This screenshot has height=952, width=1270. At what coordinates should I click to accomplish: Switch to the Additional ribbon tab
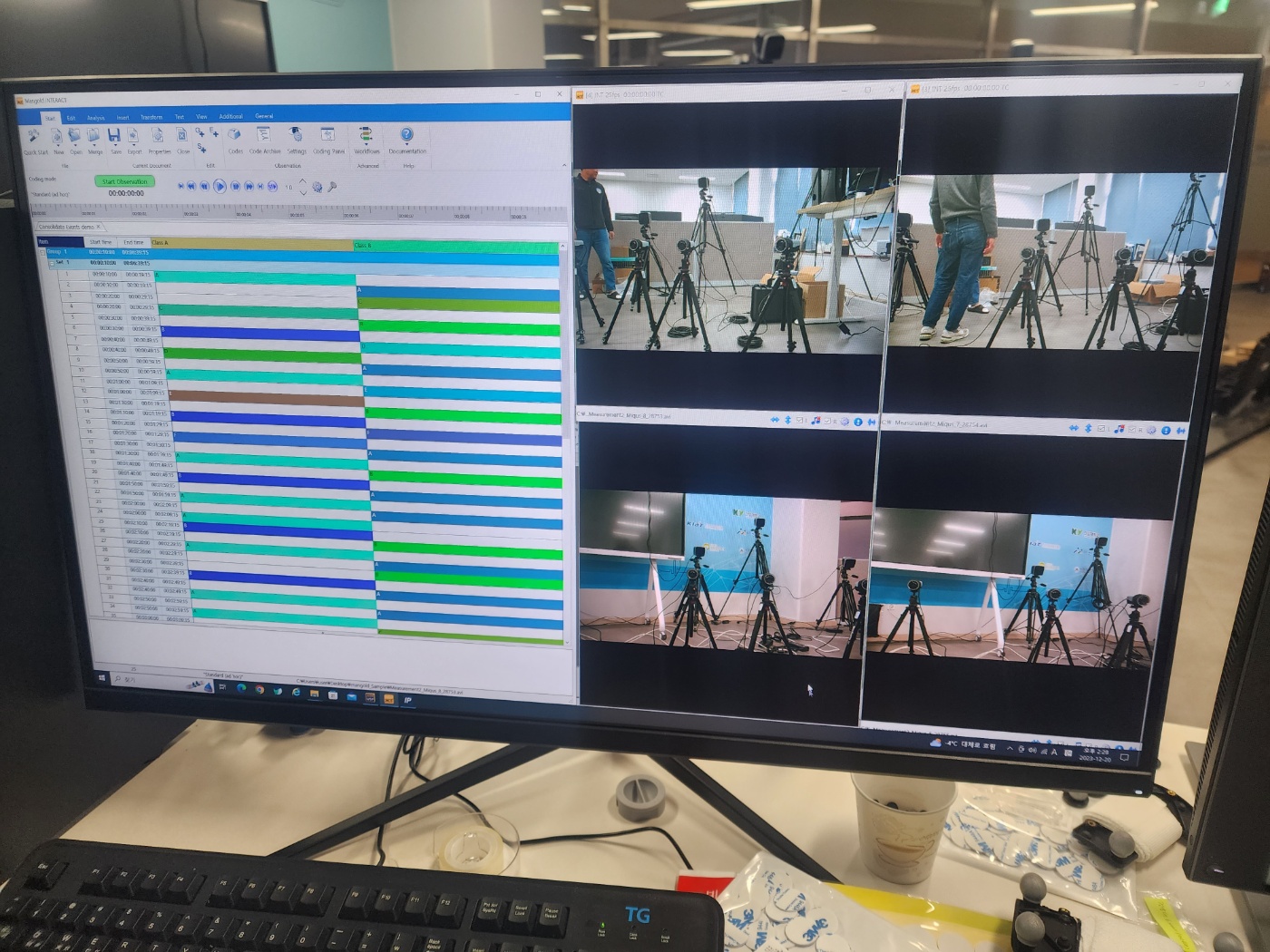[230, 116]
